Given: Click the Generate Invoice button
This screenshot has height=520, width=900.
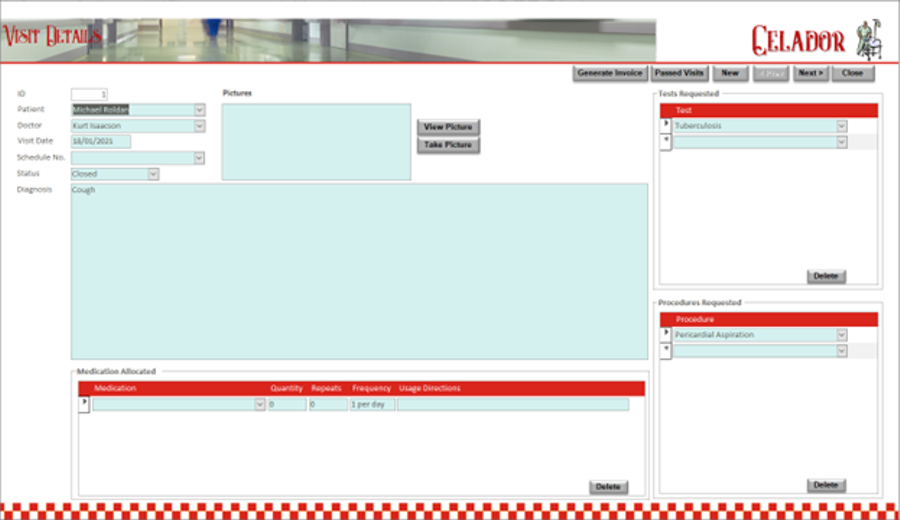Looking at the screenshot, I should pyautogui.click(x=610, y=73).
